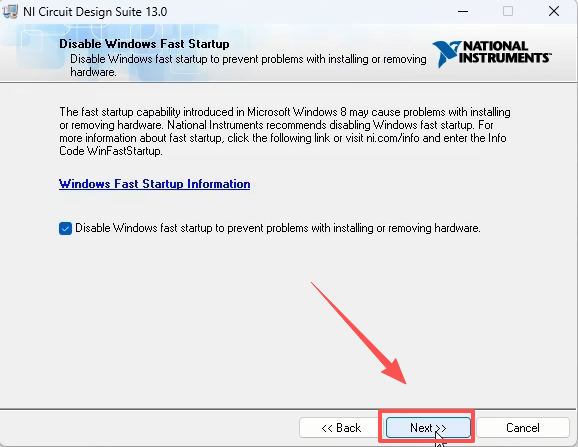Go back with the << Back button
Viewport: 578px width, 447px height.
(x=341, y=427)
